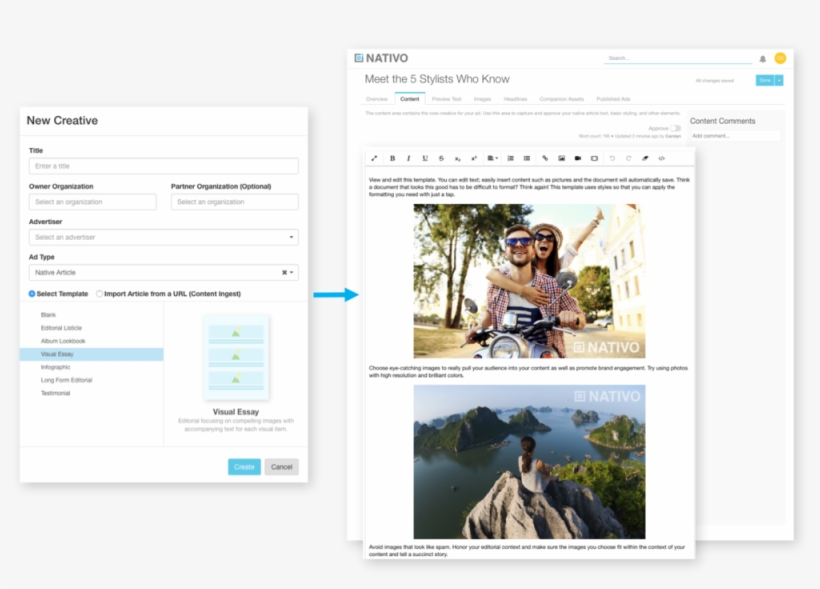Screen dimensions: 820x589
Task: Select the Visual Essay template
Action: [x=92, y=354]
